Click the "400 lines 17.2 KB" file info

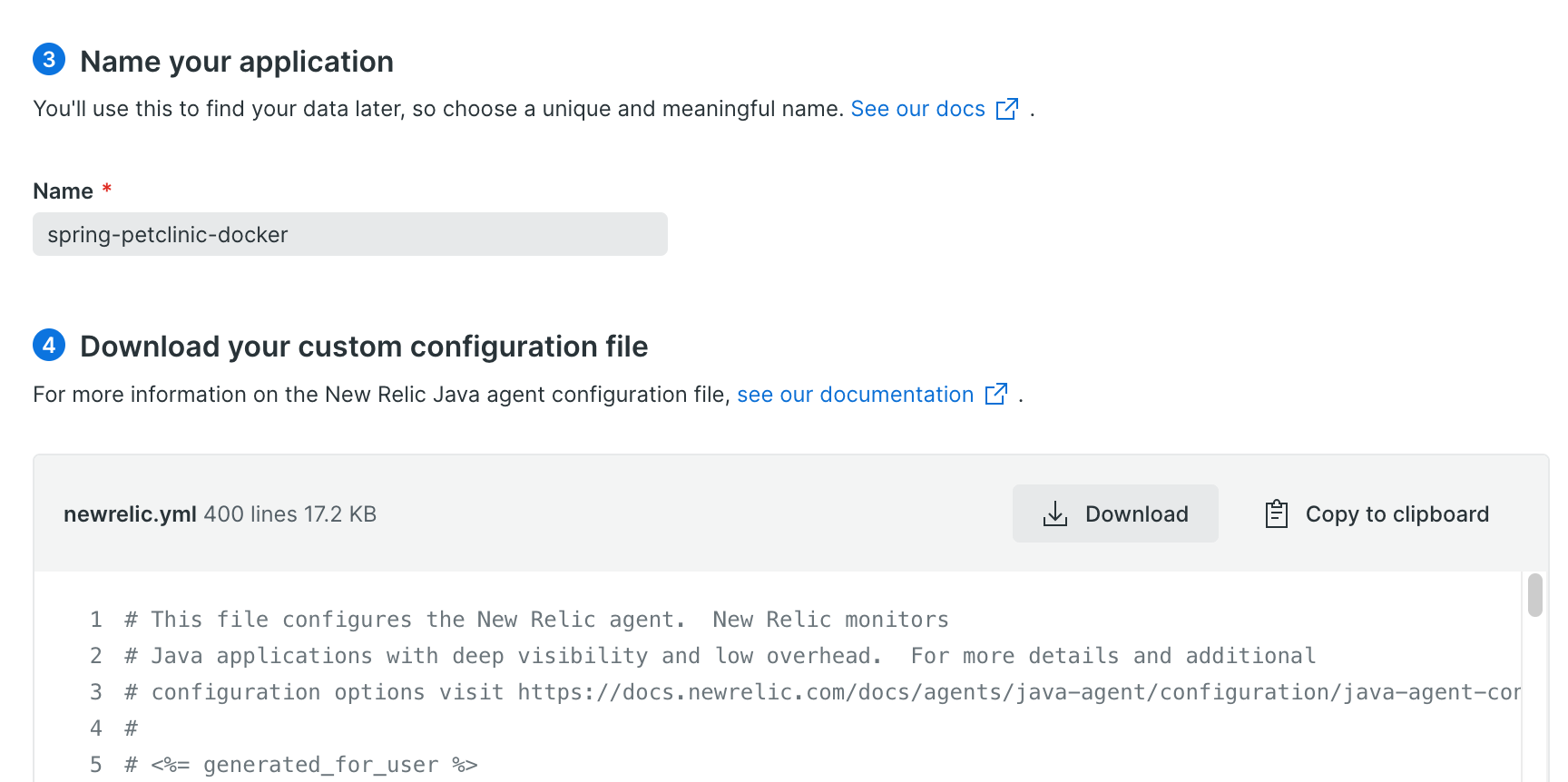[290, 514]
